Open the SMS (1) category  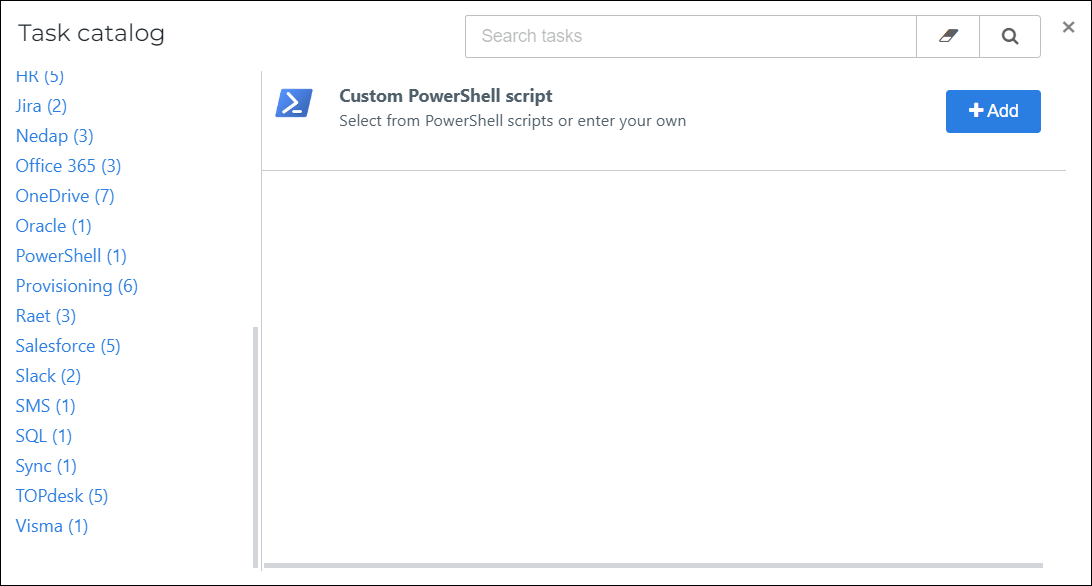pos(45,406)
